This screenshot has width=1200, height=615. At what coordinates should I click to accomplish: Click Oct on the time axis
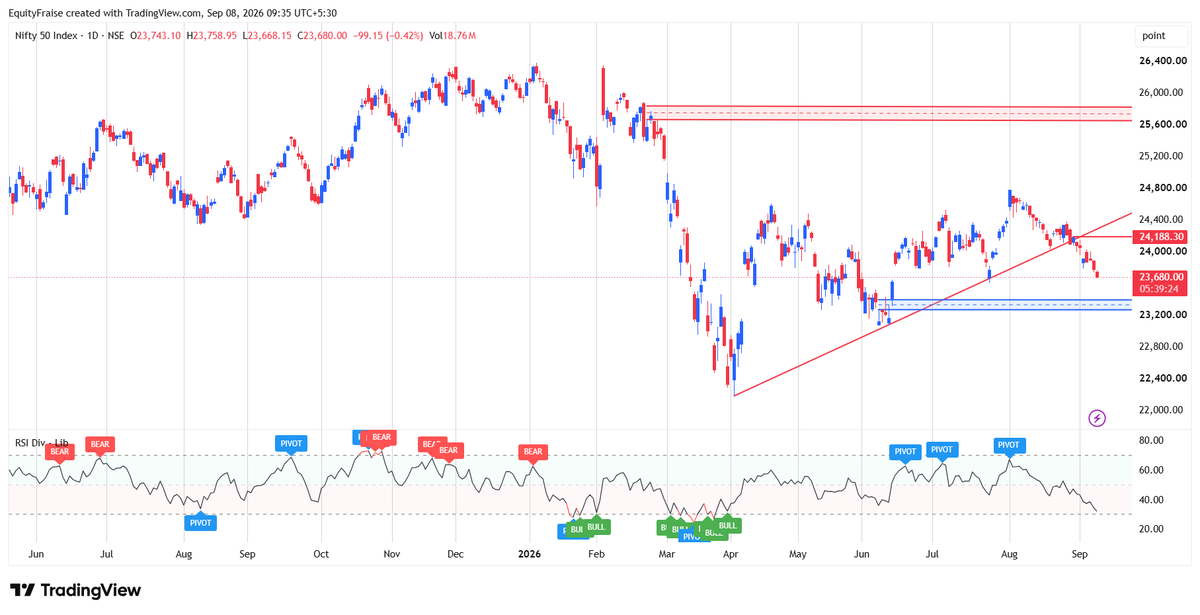click(321, 553)
